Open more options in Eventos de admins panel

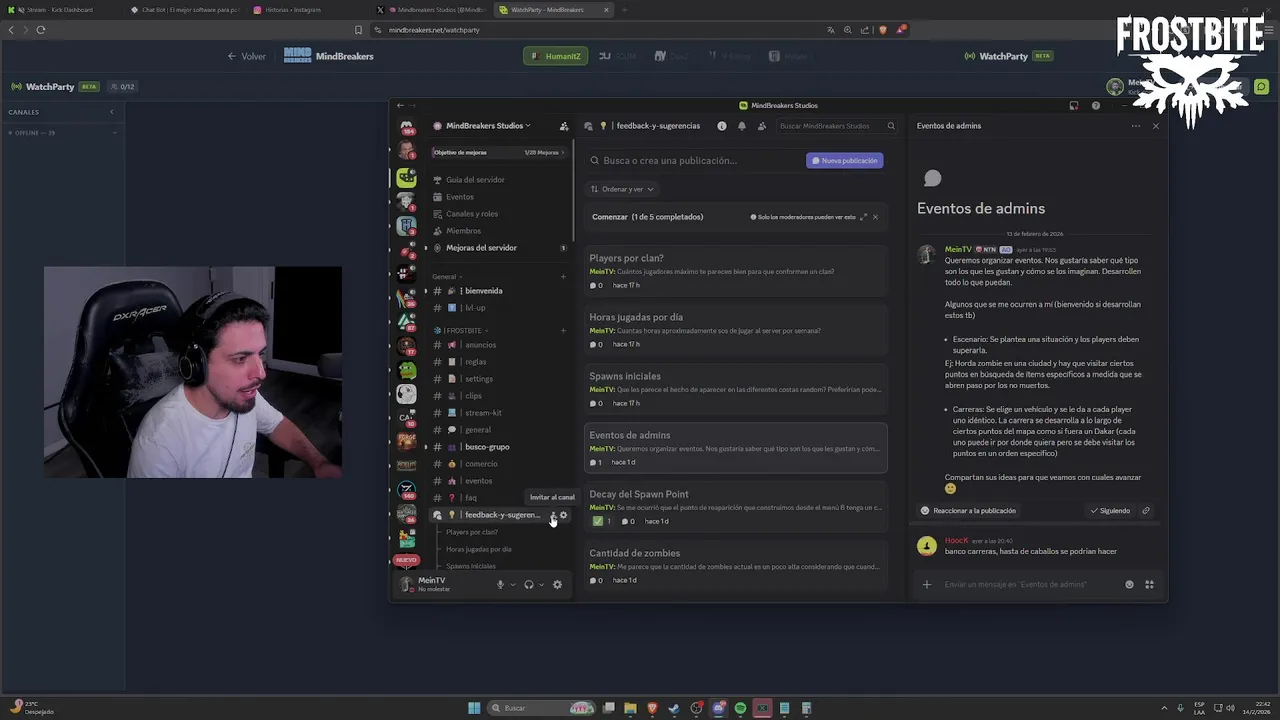pos(1136,126)
